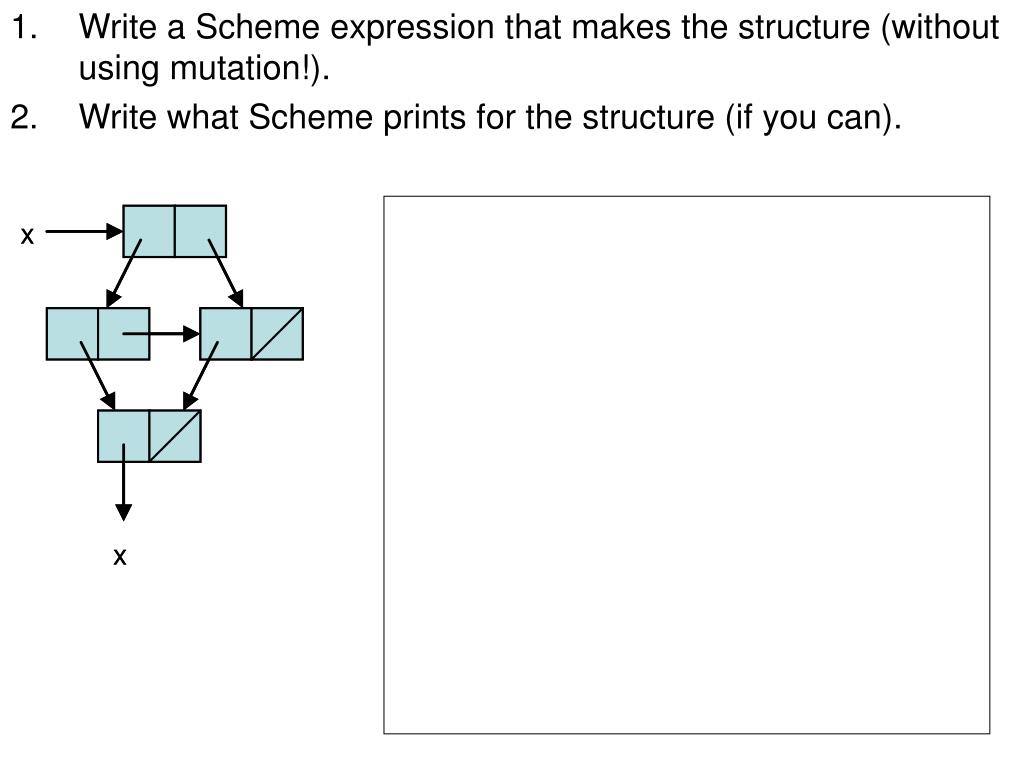Select the left cell of the bottom pair
This screenshot has width=1024, height=768.
click(123, 436)
